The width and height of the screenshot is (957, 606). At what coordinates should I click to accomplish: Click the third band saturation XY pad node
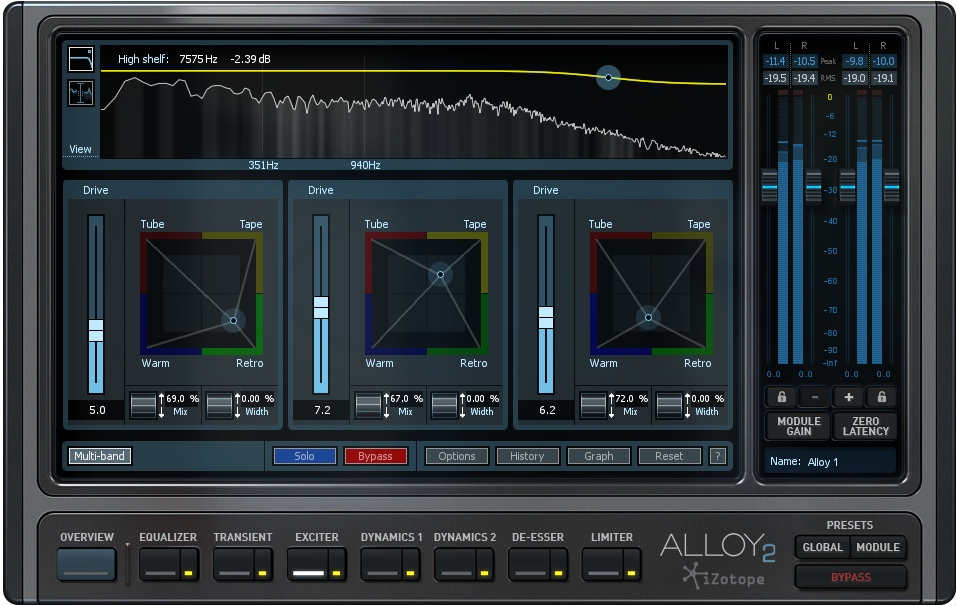pyautogui.click(x=648, y=317)
